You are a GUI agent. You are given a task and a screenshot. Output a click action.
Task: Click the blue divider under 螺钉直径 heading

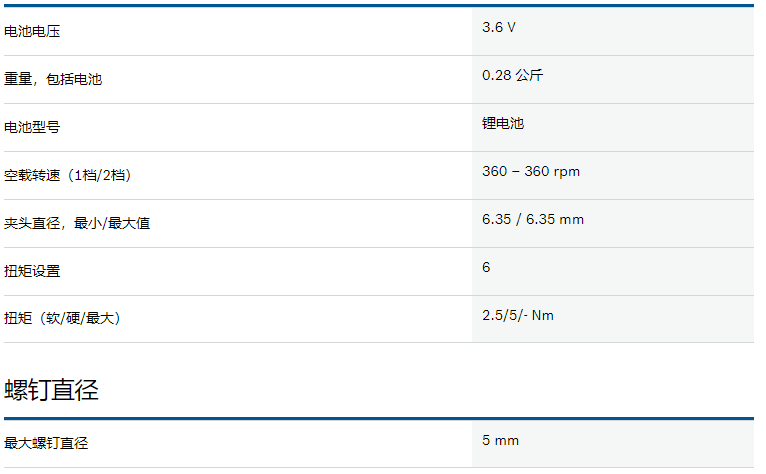pyautogui.click(x=379, y=419)
